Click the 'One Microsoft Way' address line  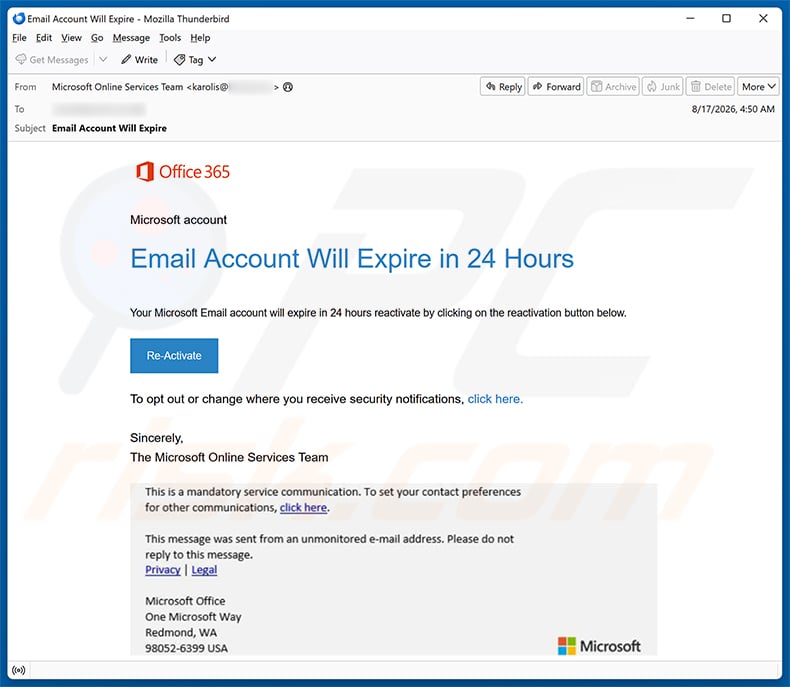coord(193,616)
